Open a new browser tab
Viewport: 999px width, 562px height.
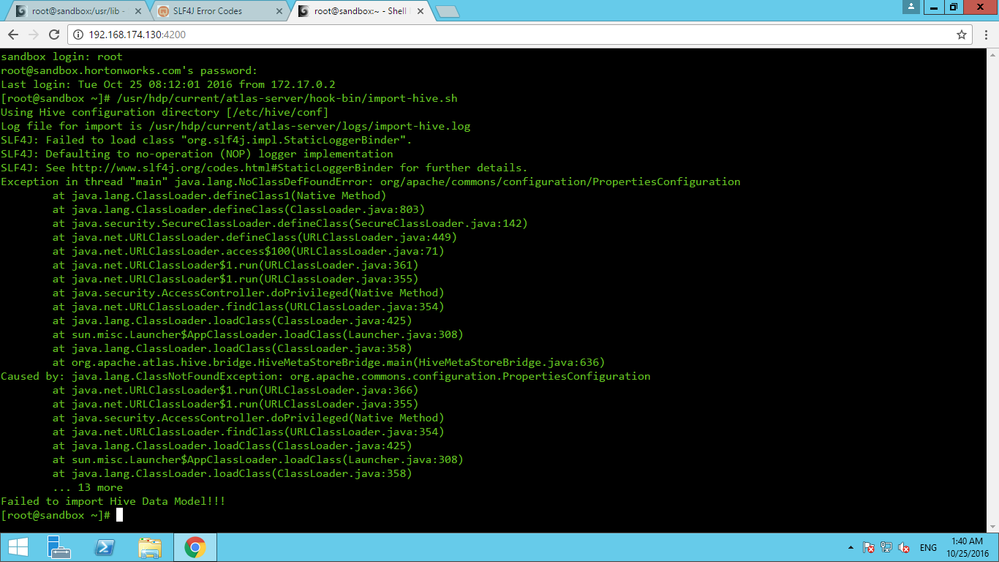pyautogui.click(x=447, y=11)
